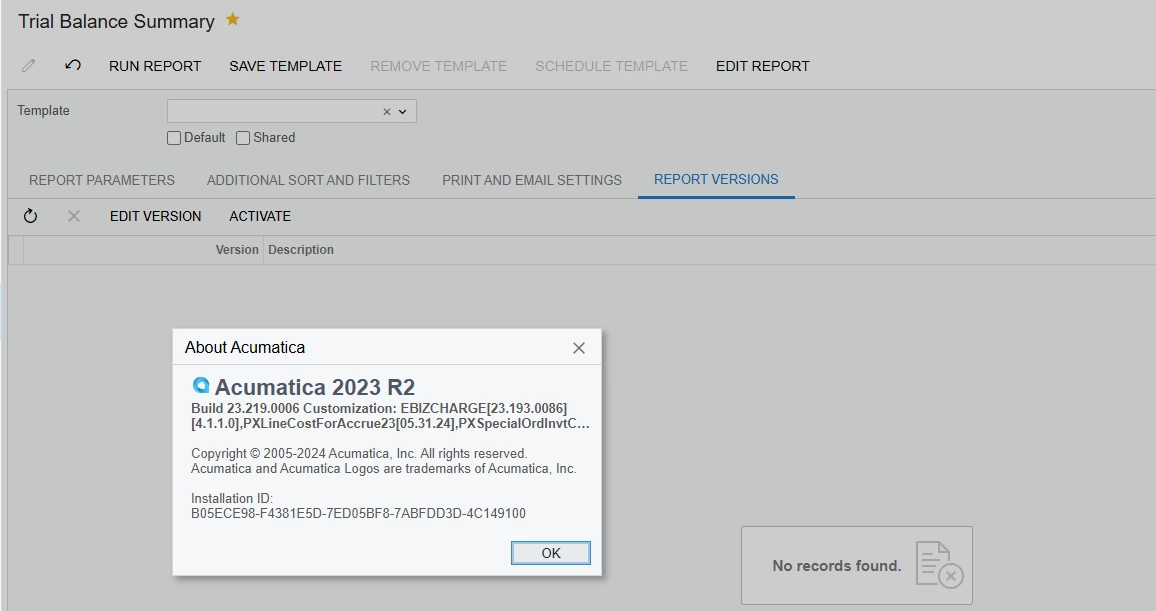Click the Template field label

coord(43,111)
